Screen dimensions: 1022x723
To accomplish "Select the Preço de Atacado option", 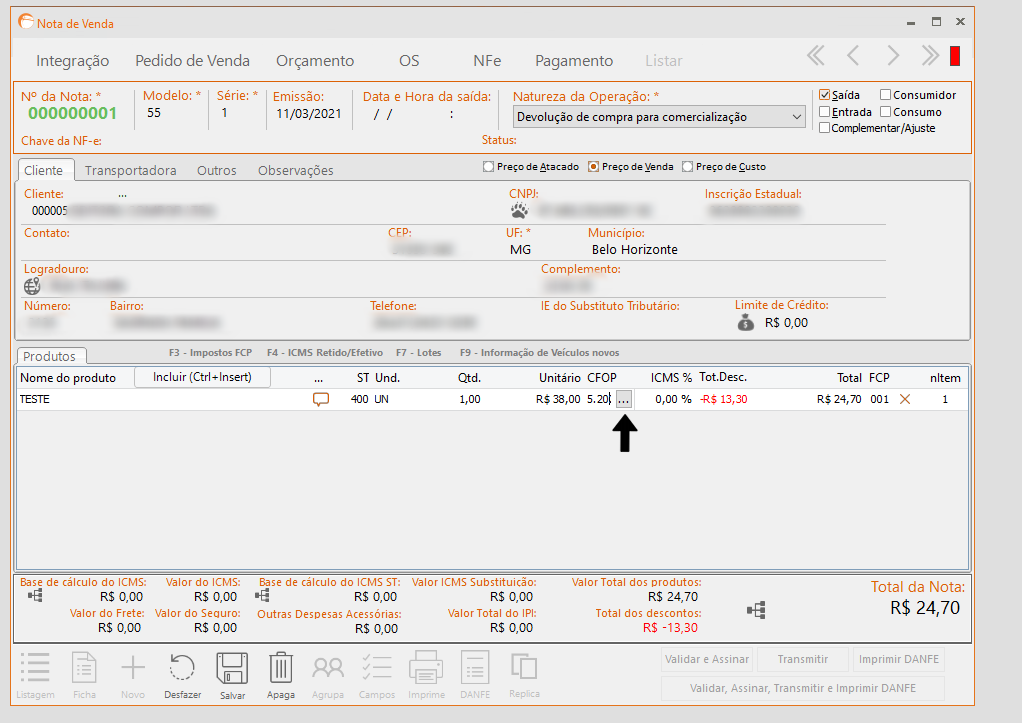I will [488, 167].
